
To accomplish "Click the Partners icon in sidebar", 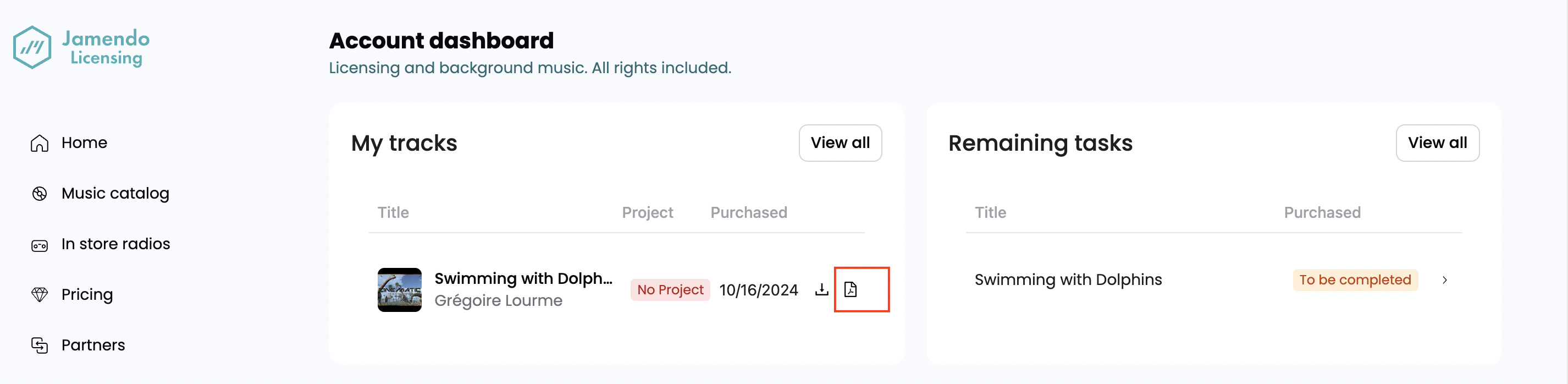I will pyautogui.click(x=40, y=345).
